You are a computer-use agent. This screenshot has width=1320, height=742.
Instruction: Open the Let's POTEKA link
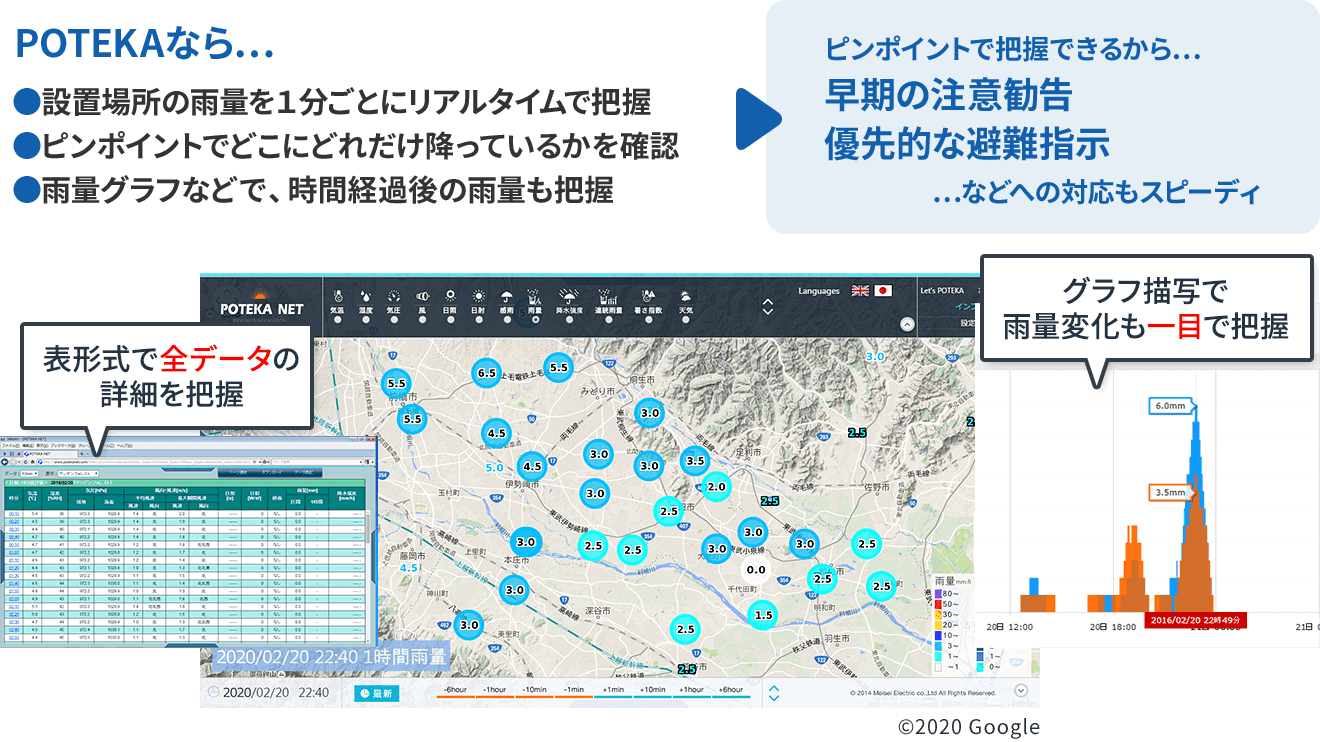pyautogui.click(x=942, y=291)
